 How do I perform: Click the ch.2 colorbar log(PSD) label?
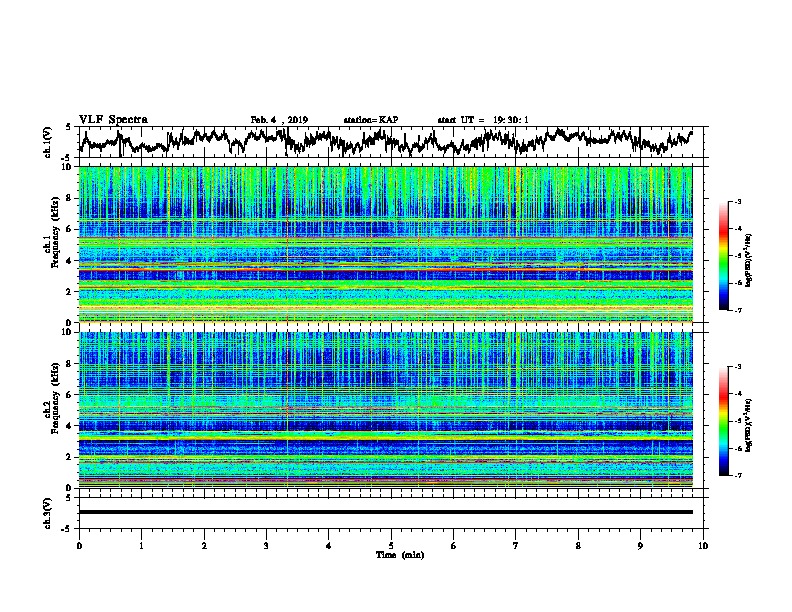point(749,425)
